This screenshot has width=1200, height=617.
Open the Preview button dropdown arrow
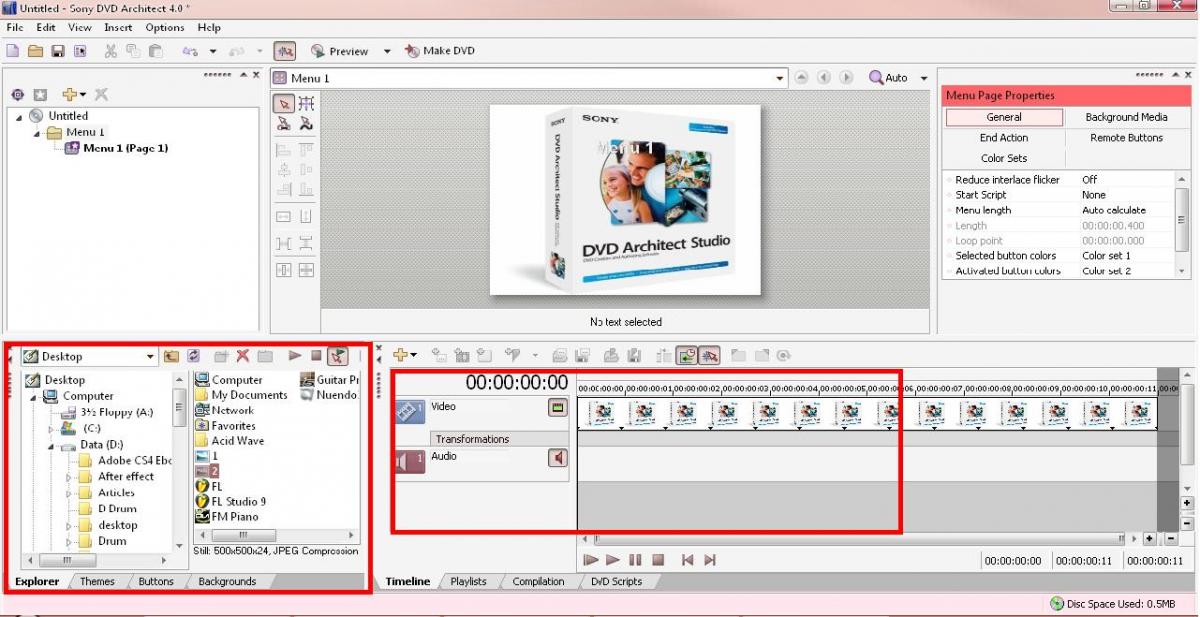point(387,51)
